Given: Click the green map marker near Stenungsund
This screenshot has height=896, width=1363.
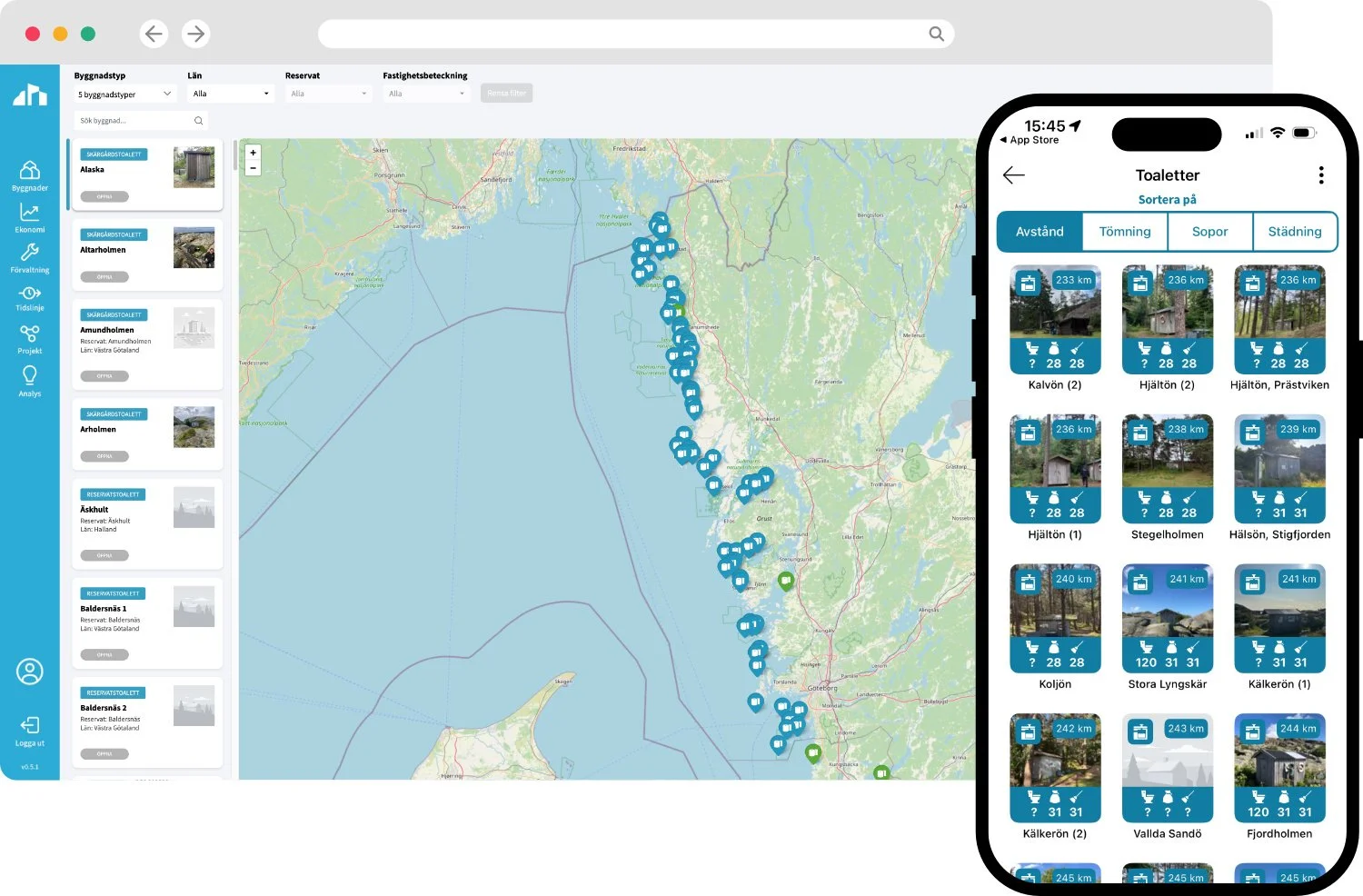Looking at the screenshot, I should (786, 582).
